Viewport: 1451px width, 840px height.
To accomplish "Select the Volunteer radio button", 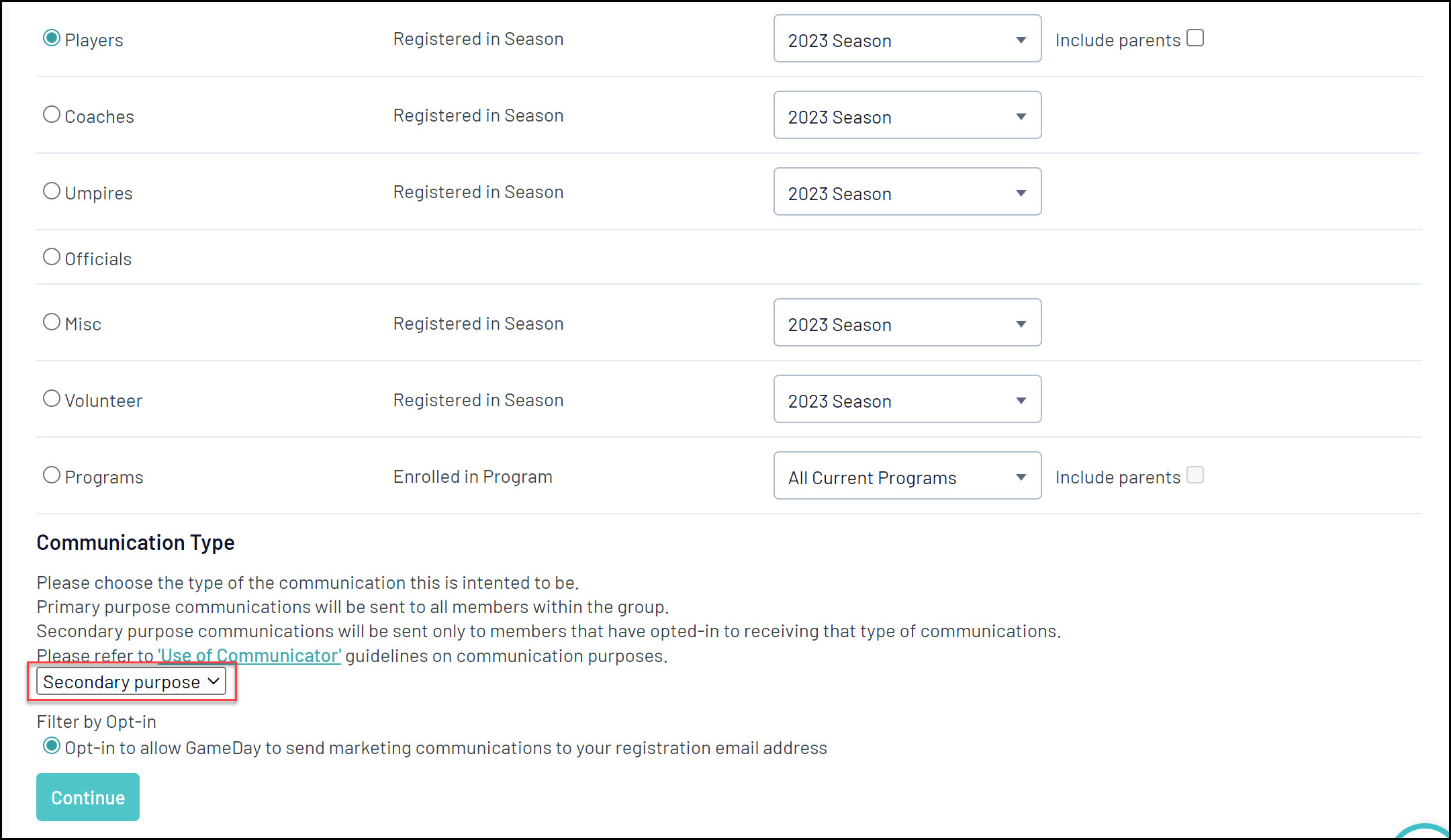I will point(52,399).
